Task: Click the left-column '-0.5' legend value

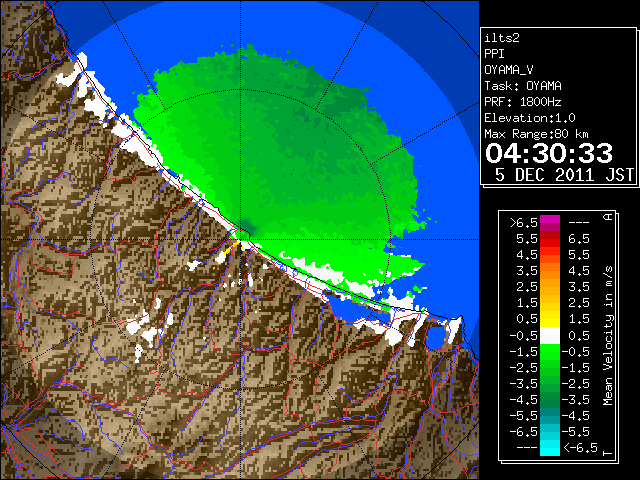Action: [523, 336]
